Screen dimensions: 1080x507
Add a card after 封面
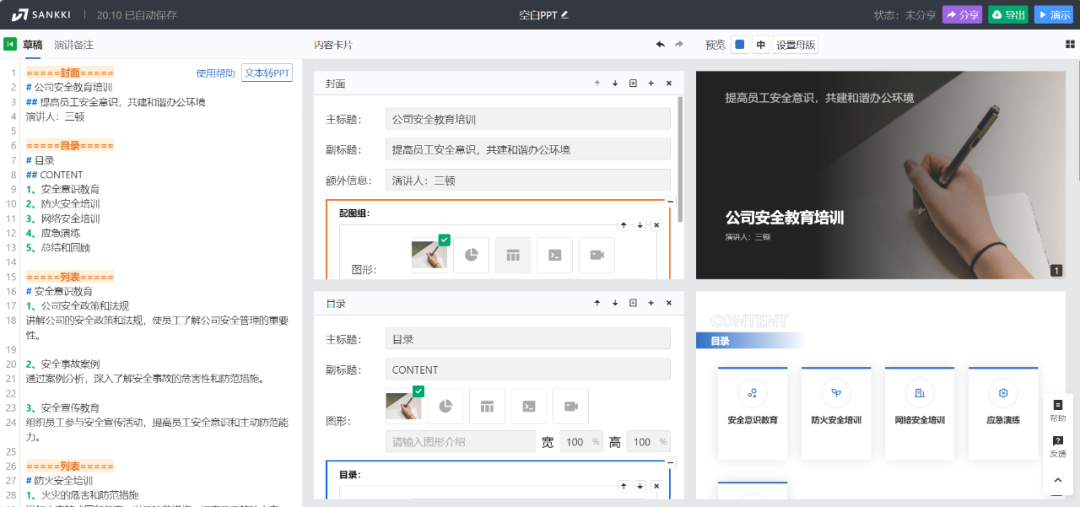[651, 83]
